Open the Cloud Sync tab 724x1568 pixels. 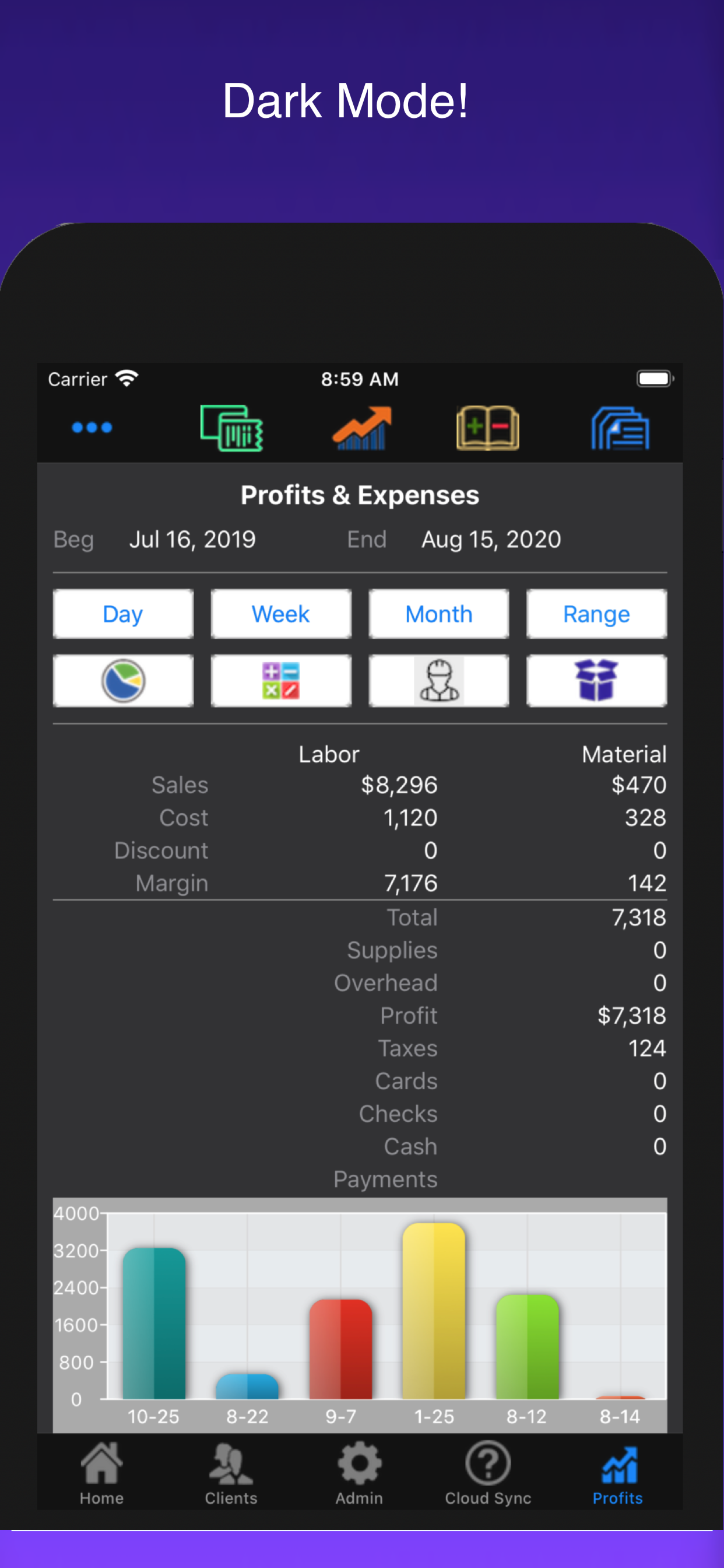pyautogui.click(x=488, y=1473)
